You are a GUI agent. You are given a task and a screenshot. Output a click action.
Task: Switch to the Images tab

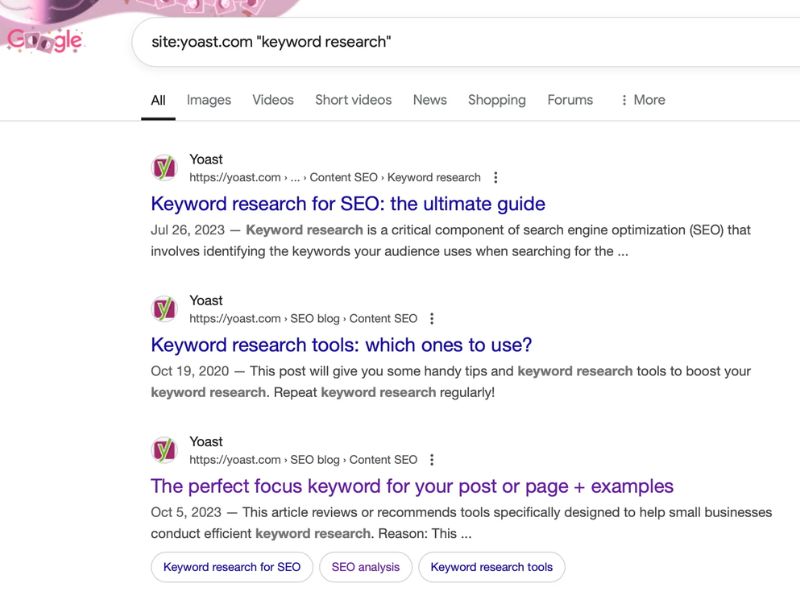(208, 100)
